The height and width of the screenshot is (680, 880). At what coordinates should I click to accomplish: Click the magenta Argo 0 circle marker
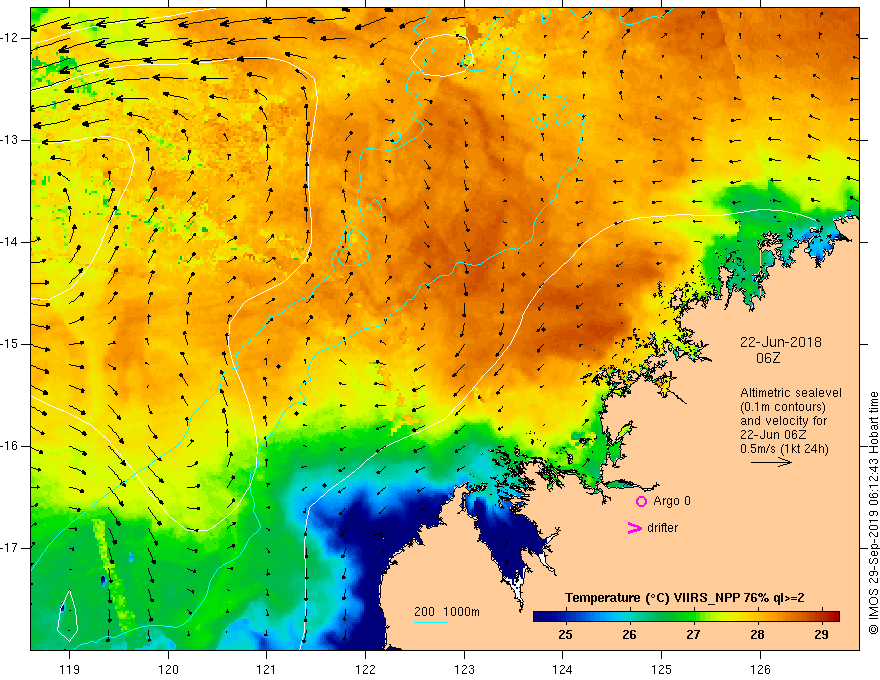click(x=641, y=501)
